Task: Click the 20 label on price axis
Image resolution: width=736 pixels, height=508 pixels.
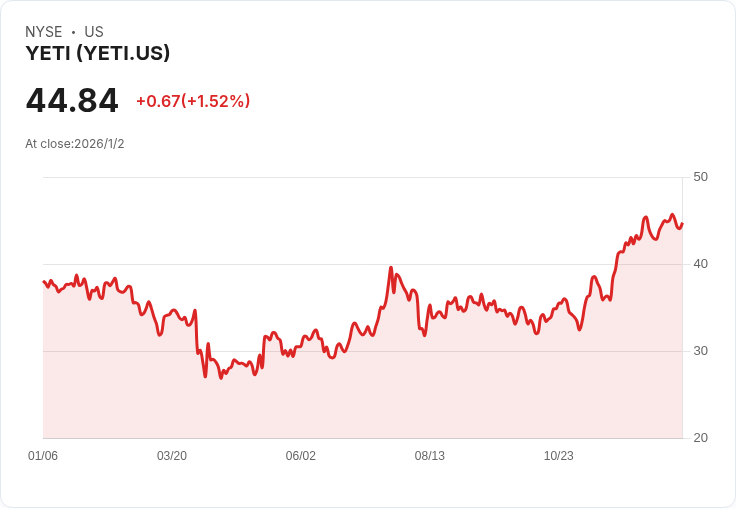Action: click(700, 438)
